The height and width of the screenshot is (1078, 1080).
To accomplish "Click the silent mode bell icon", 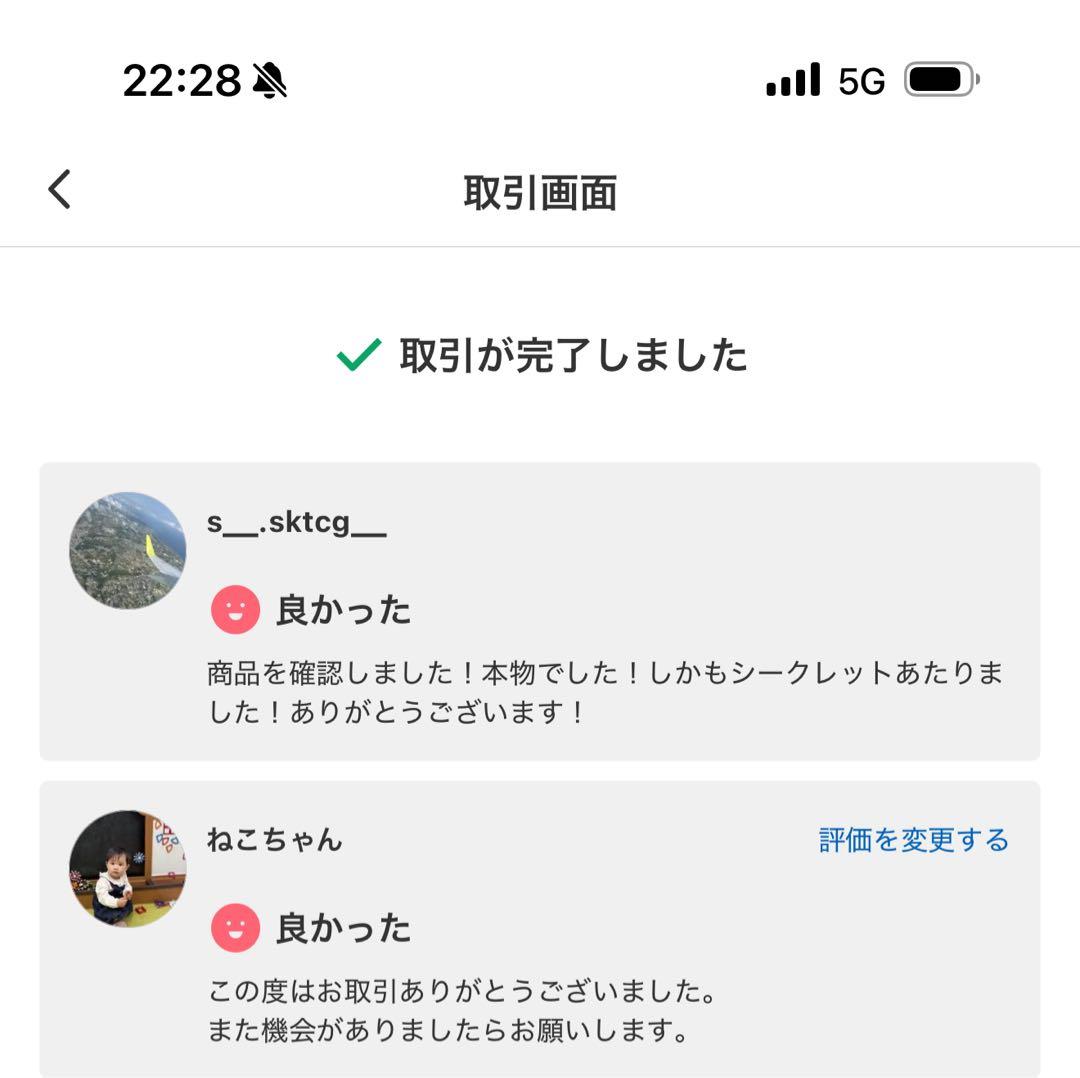I will [269, 80].
